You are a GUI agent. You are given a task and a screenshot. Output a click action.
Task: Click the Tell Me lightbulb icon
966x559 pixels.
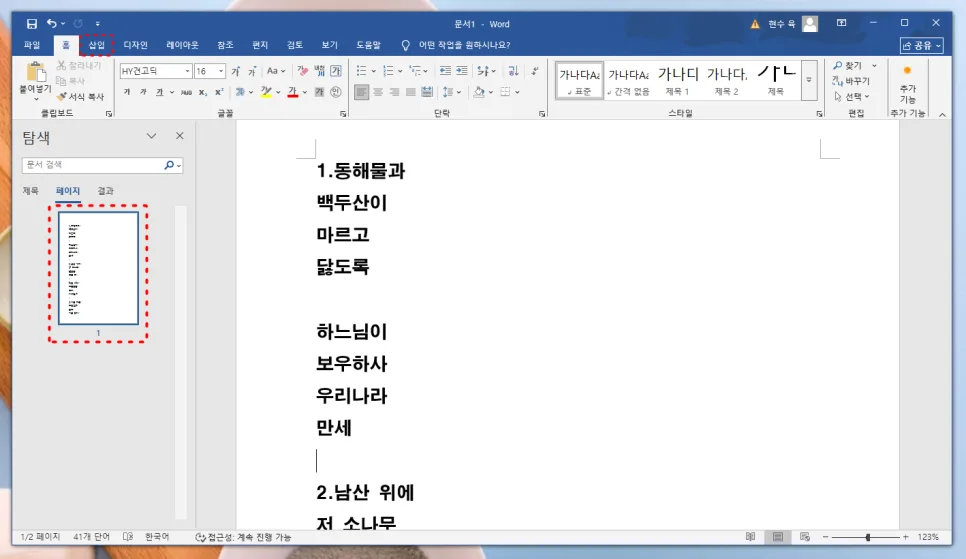pyautogui.click(x=405, y=45)
